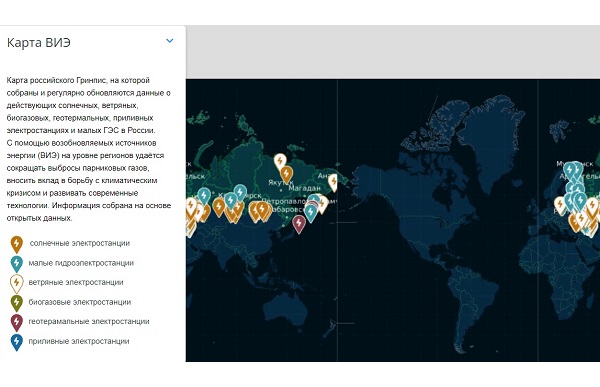Select the 'геотерамальные электростанции' legend label
The width and height of the screenshot is (600, 387).
pyautogui.click(x=89, y=322)
